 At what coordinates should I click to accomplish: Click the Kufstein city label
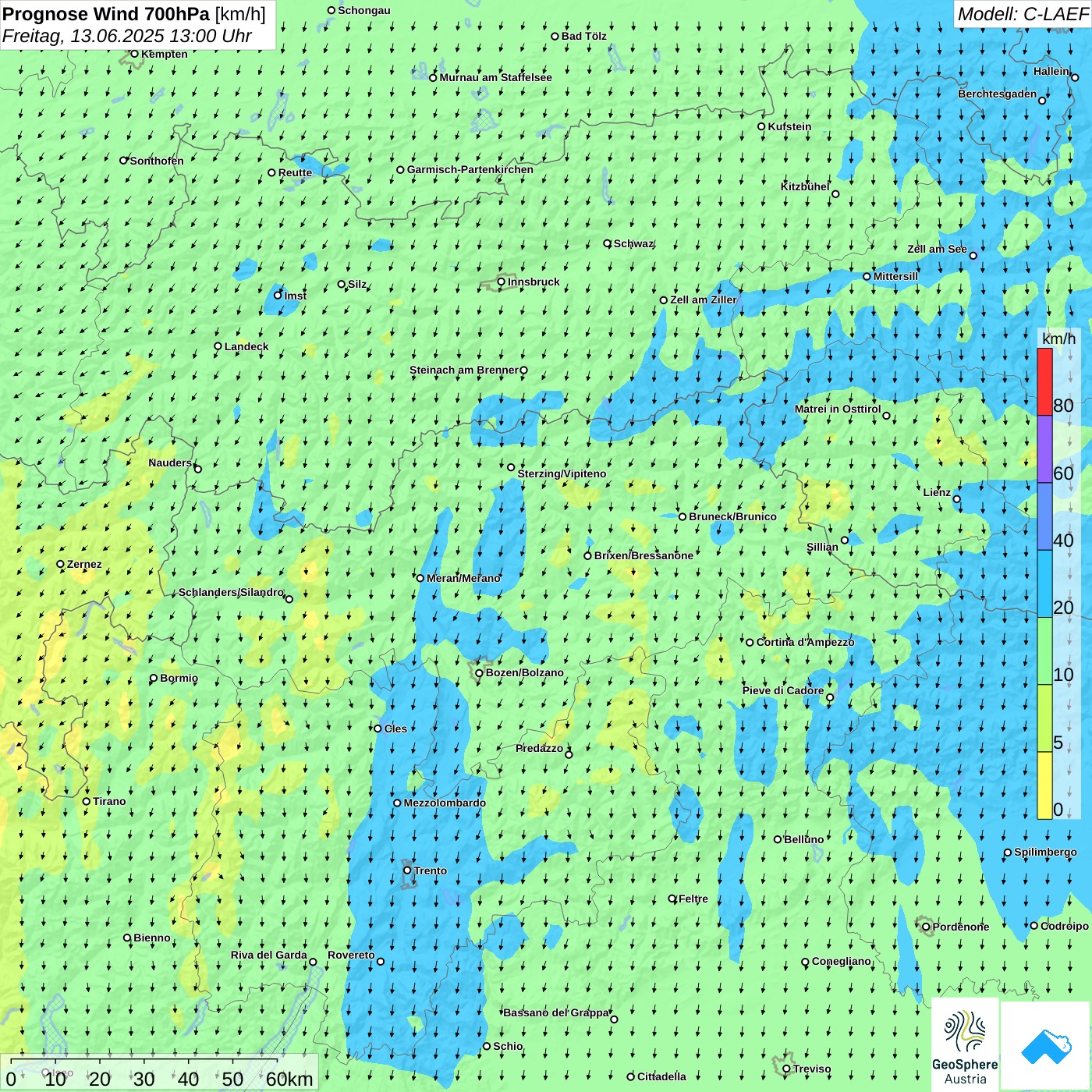[x=789, y=126]
